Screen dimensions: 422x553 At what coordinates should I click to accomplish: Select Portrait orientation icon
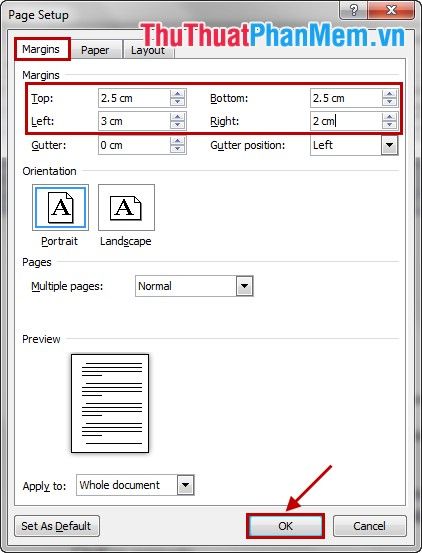60,207
